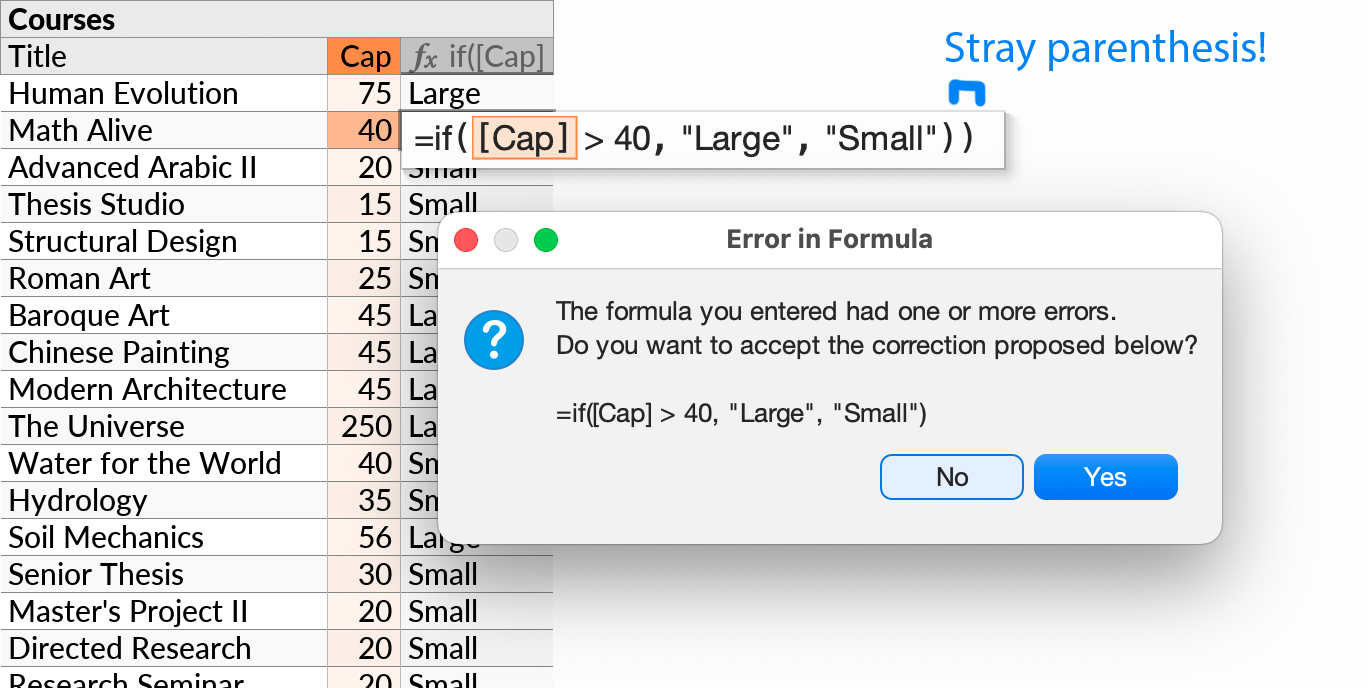
Task: Click the fx function icon in formula bar
Action: pos(425,56)
